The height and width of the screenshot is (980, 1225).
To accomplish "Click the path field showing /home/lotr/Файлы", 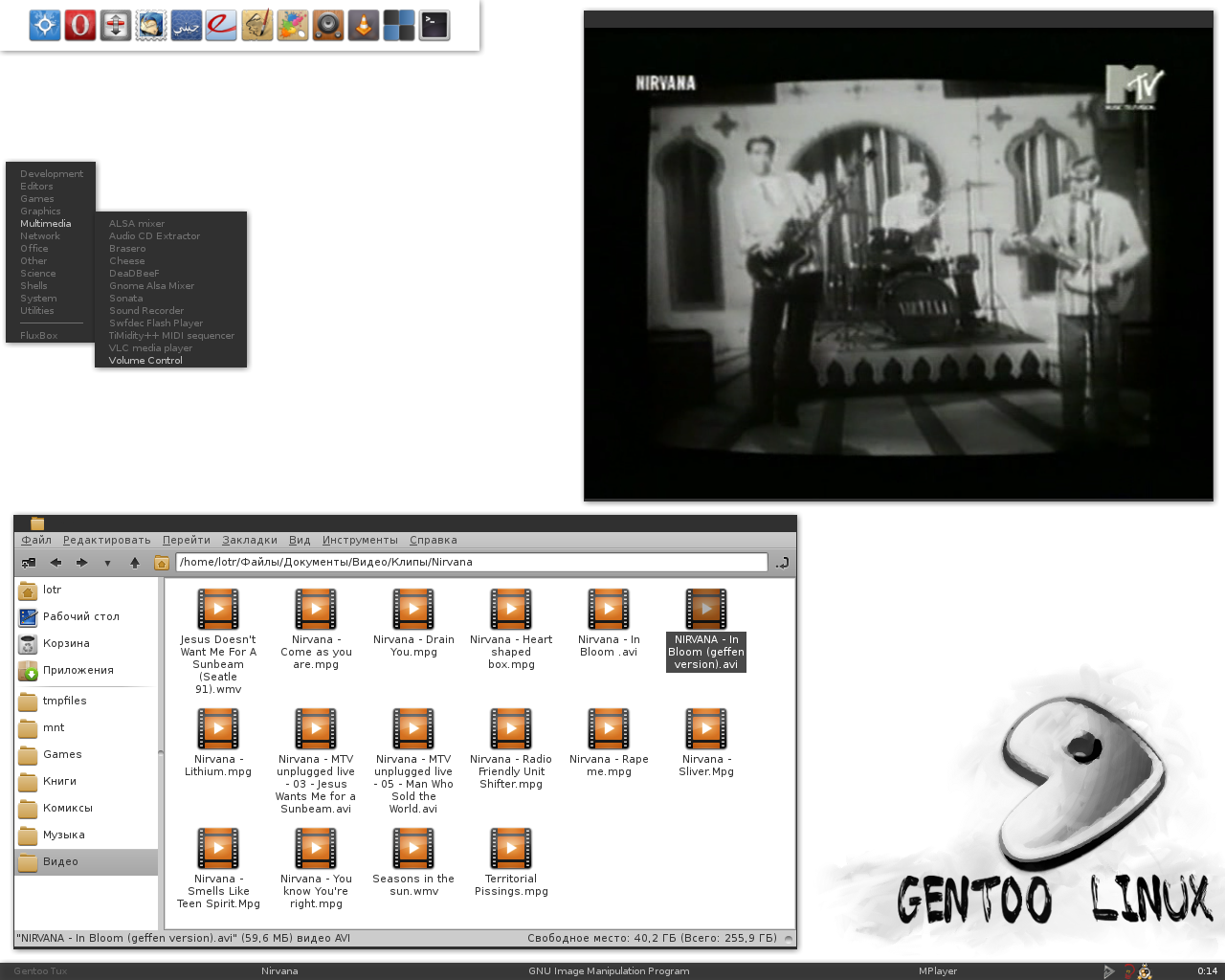I will pos(472,562).
